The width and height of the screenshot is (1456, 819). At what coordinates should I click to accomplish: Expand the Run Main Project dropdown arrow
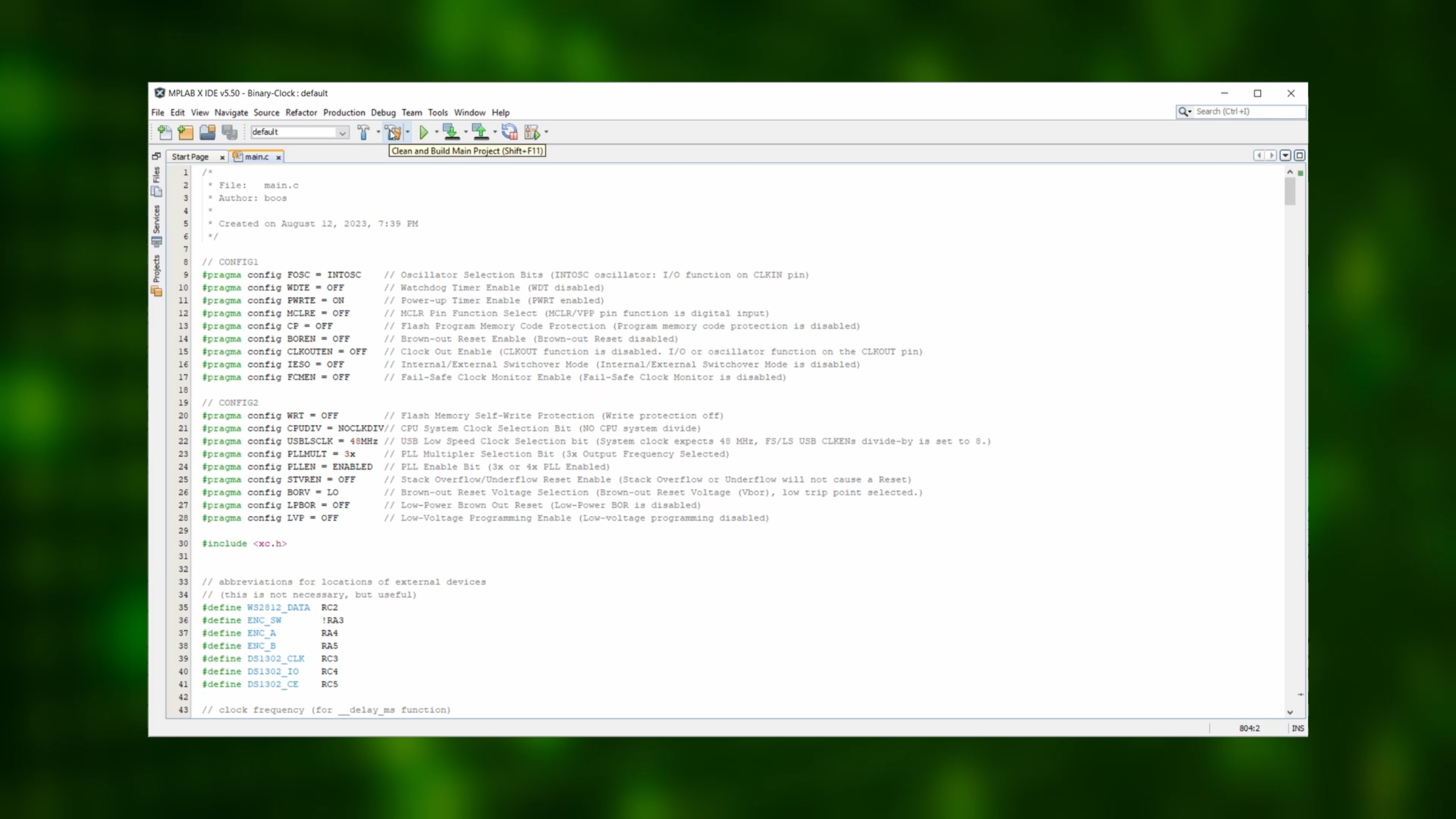coord(437,133)
